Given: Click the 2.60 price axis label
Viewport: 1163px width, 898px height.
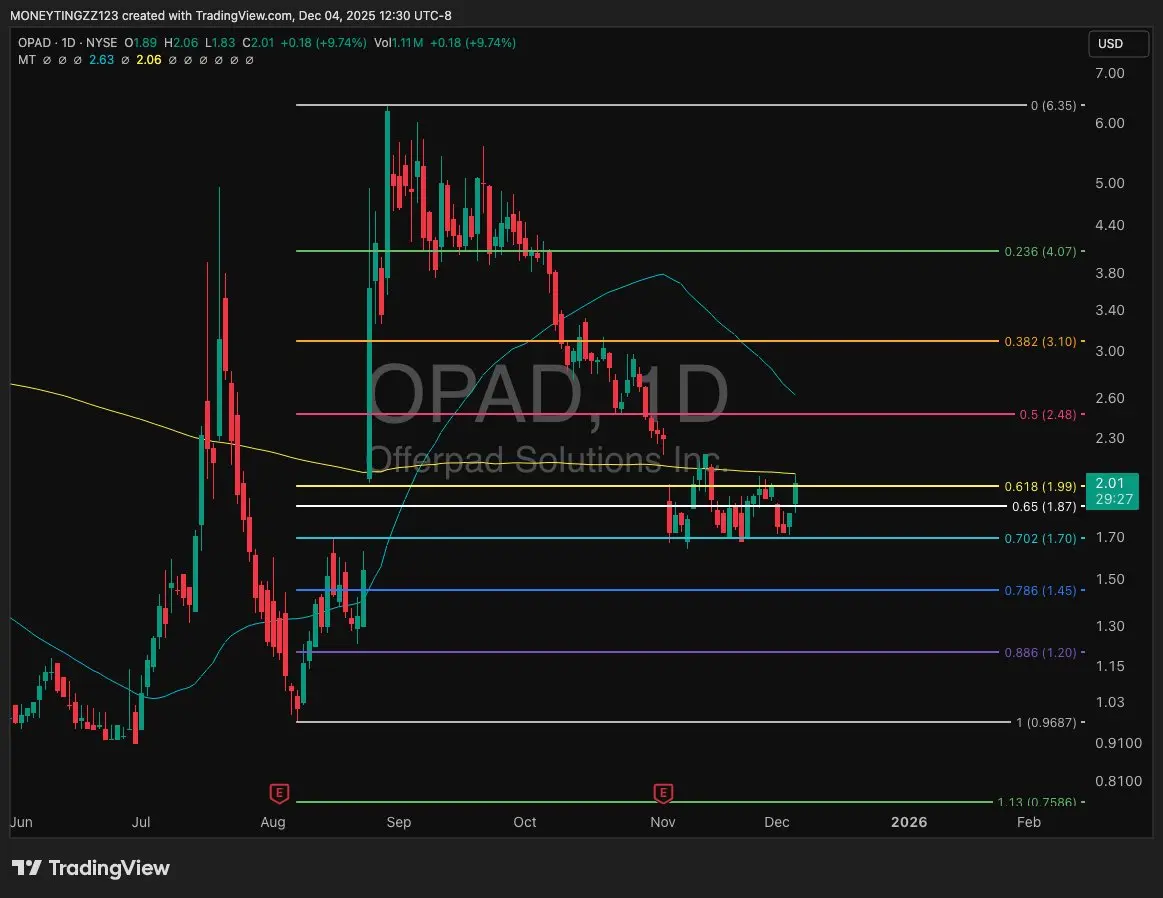Looking at the screenshot, I should [x=1110, y=398].
